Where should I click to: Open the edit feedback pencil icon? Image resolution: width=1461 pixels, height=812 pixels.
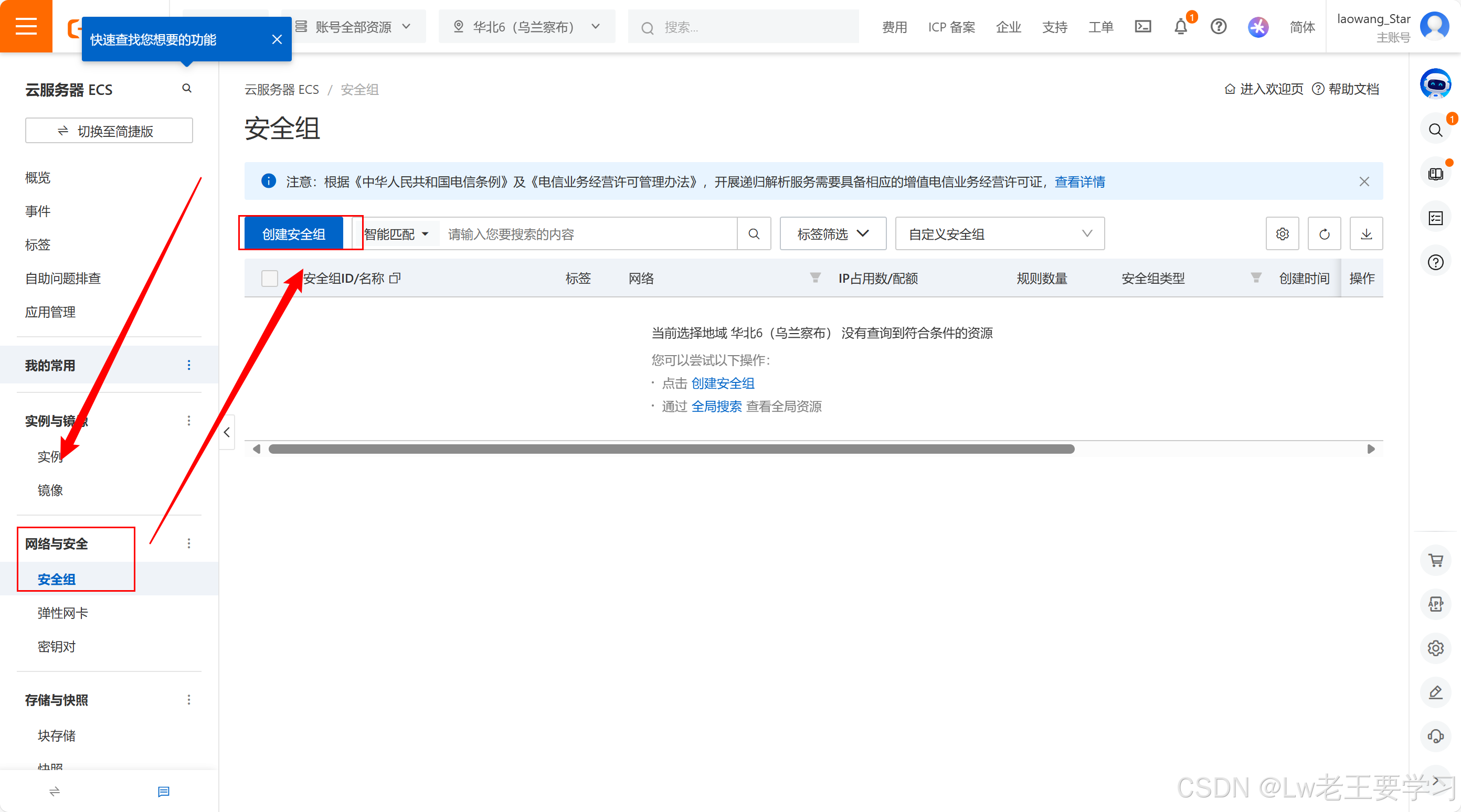[1435, 692]
